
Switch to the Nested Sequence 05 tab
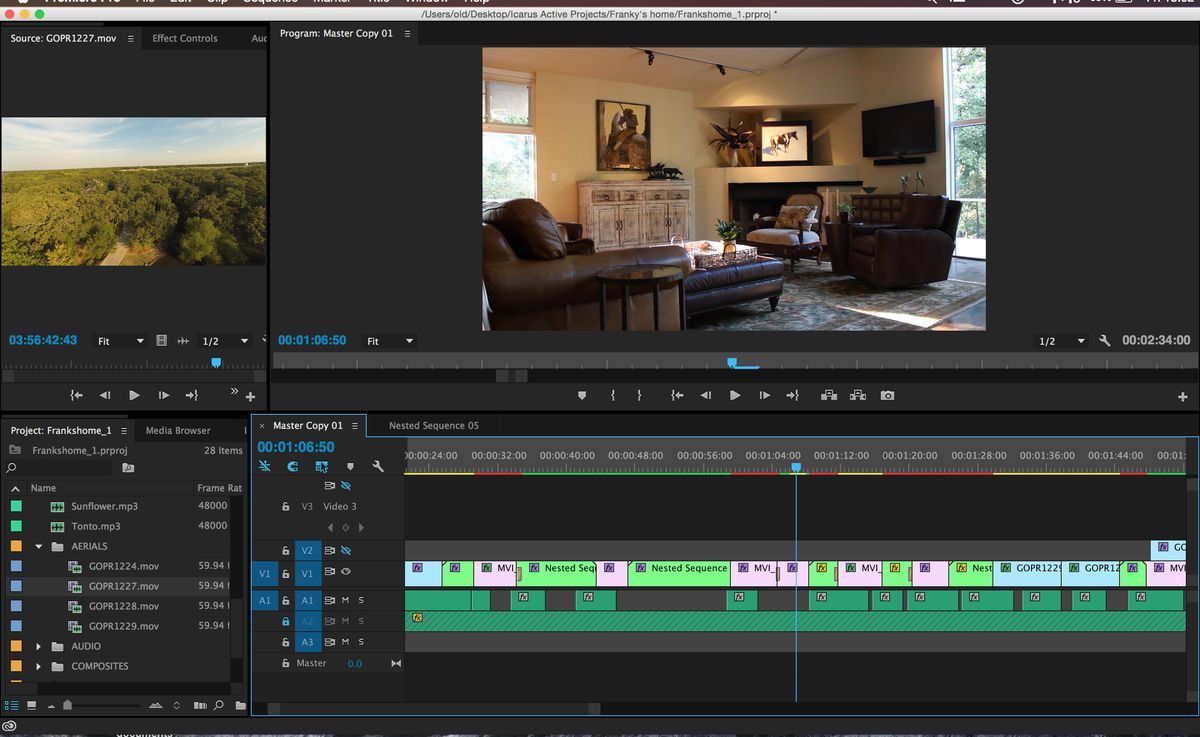click(433, 426)
